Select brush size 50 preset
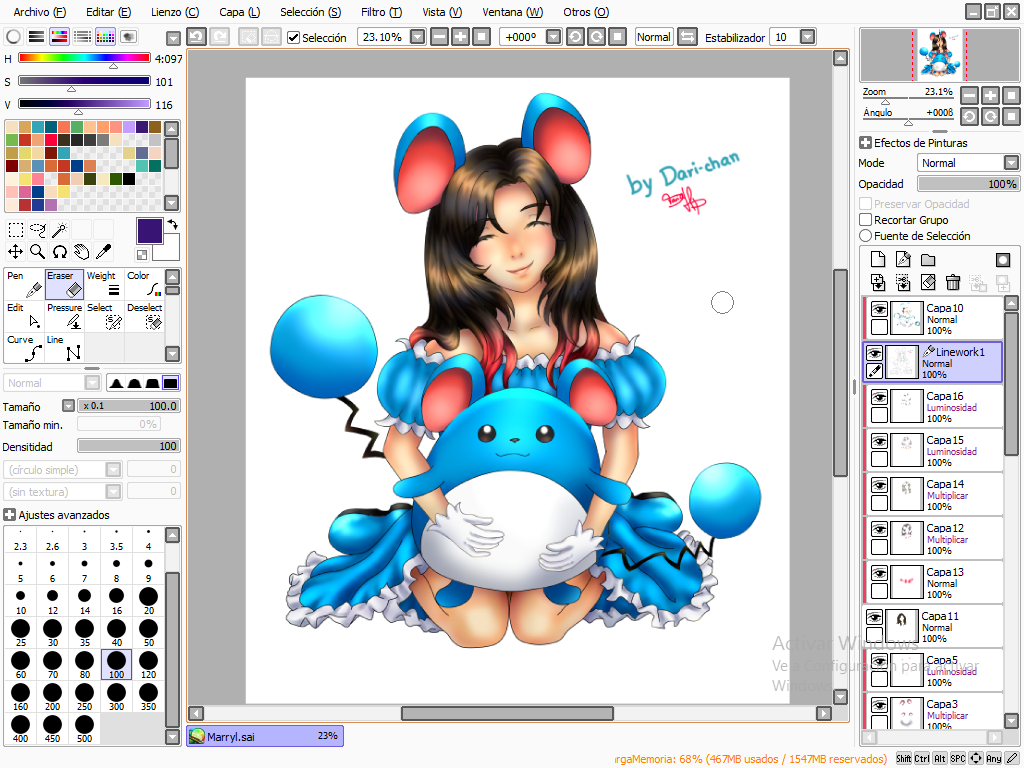The height and width of the screenshot is (768, 1024). coord(148,633)
